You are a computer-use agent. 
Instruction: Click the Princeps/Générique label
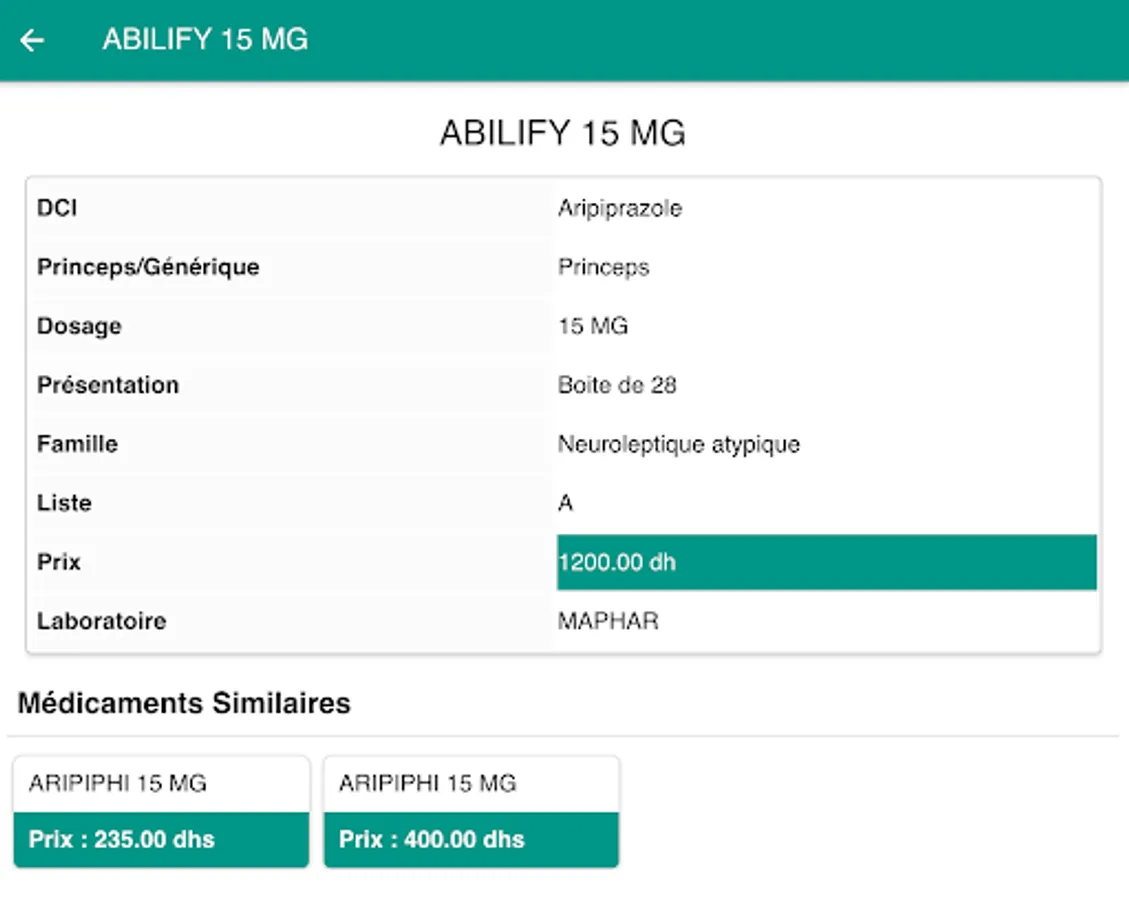(148, 267)
